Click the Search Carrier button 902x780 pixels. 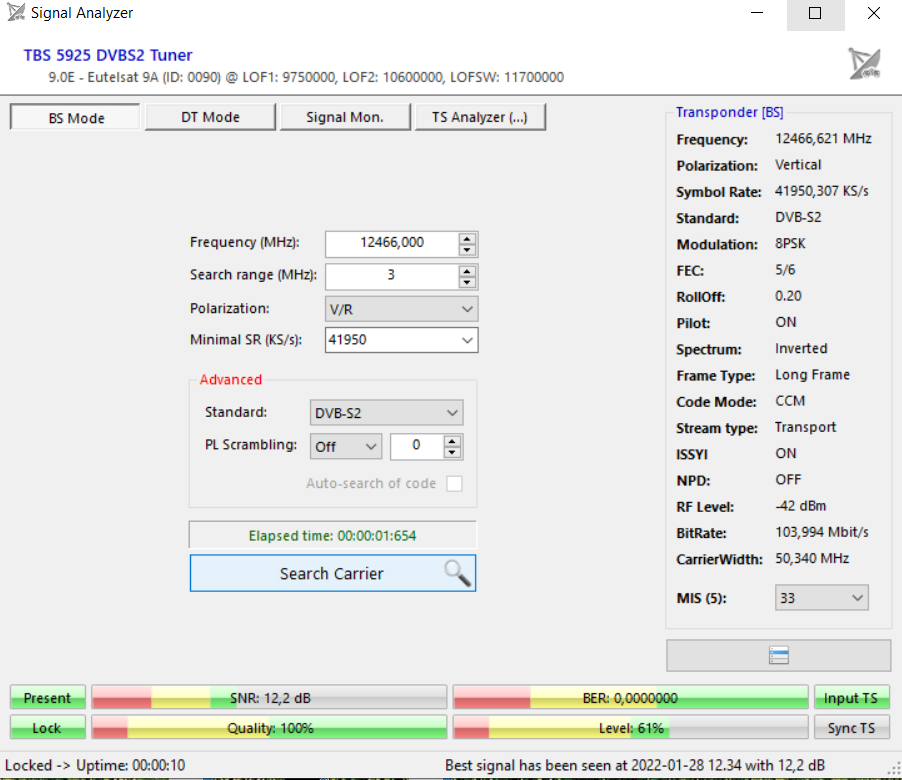pyautogui.click(x=332, y=573)
